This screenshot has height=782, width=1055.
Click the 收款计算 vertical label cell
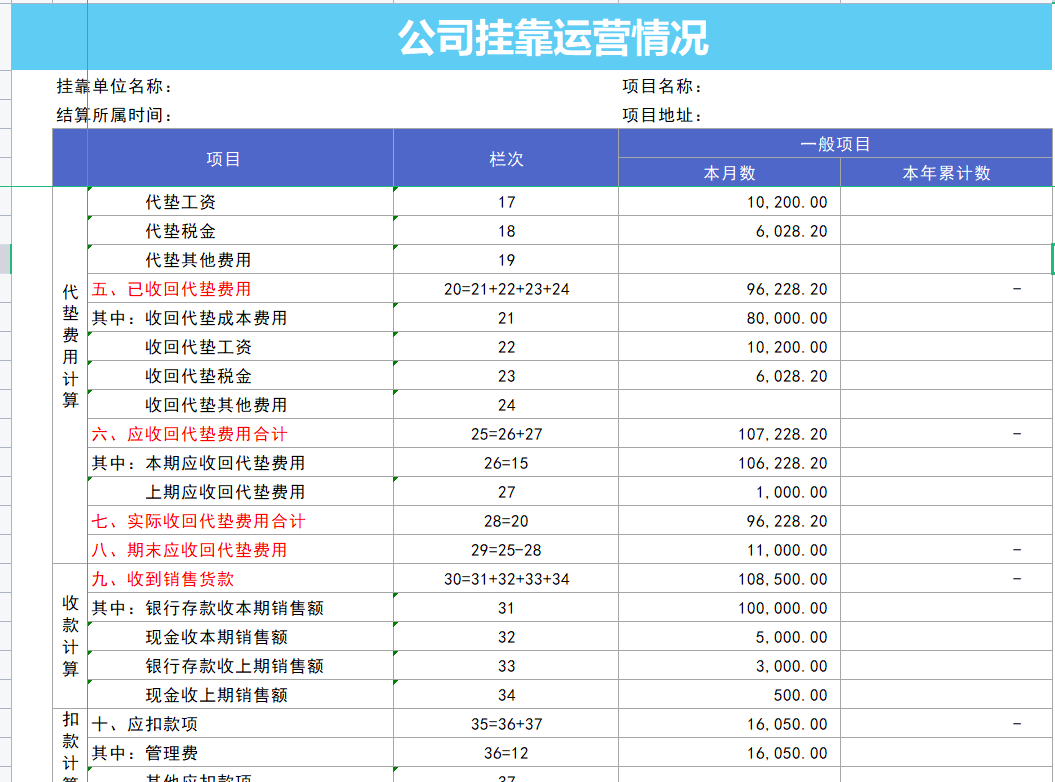click(x=69, y=635)
